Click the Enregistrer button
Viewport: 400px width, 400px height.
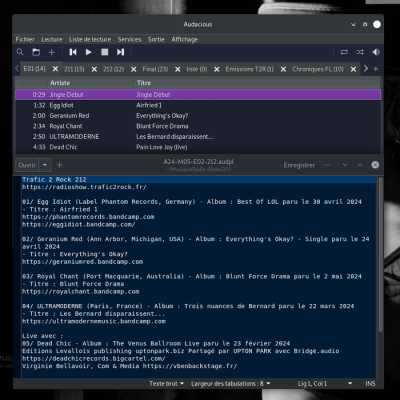[299, 165]
